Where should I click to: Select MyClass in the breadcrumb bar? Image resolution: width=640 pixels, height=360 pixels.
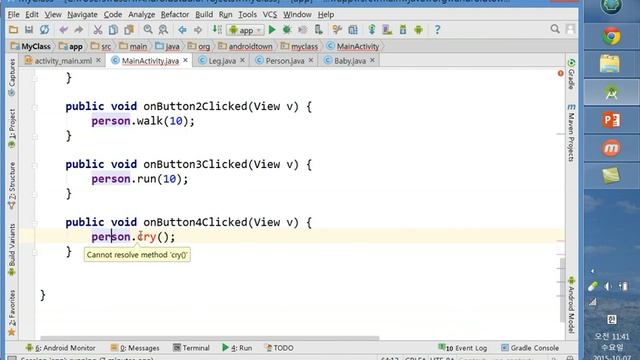(x=31, y=47)
